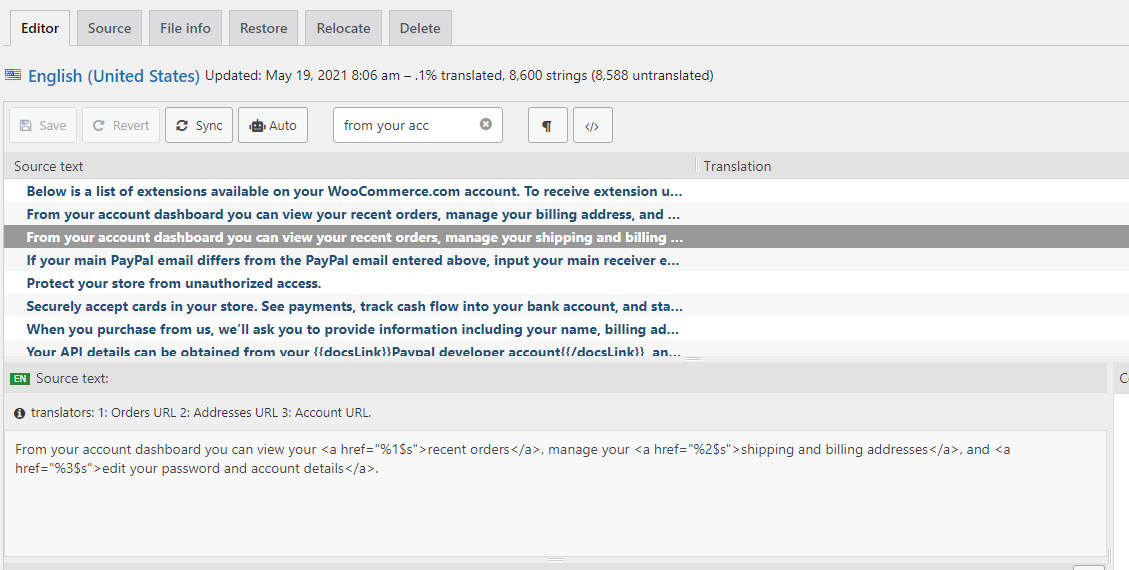Switch to the File info tab
1129x570 pixels.
pos(185,28)
